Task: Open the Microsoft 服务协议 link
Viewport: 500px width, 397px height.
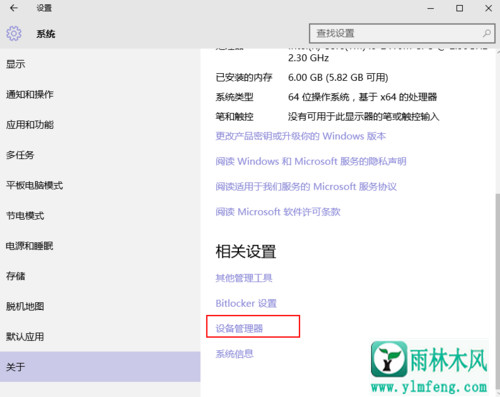Action: (306, 187)
